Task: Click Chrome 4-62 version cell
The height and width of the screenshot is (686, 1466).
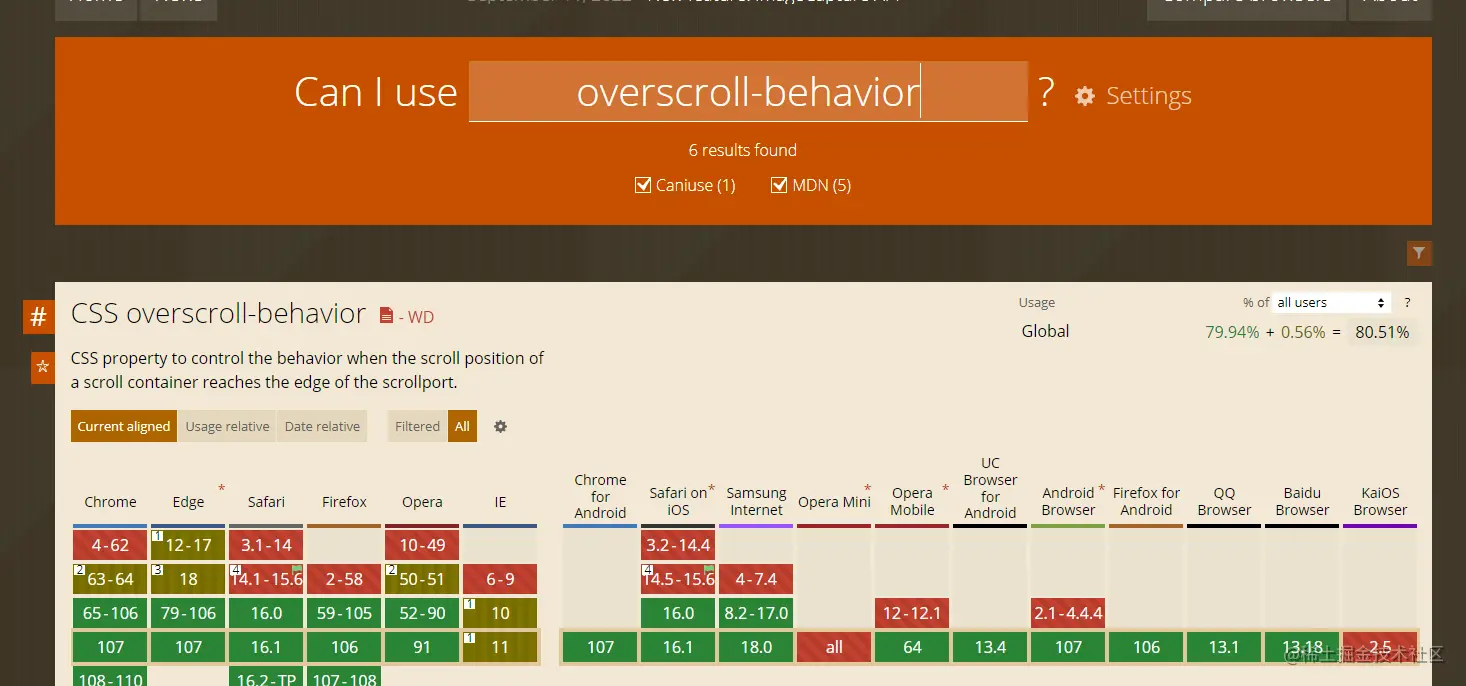Action: point(110,545)
